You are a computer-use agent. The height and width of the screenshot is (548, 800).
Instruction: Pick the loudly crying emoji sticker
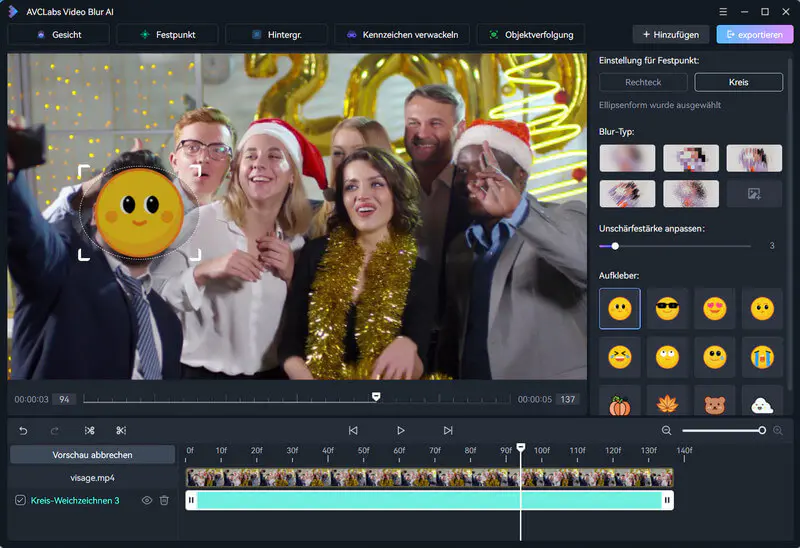(762, 357)
